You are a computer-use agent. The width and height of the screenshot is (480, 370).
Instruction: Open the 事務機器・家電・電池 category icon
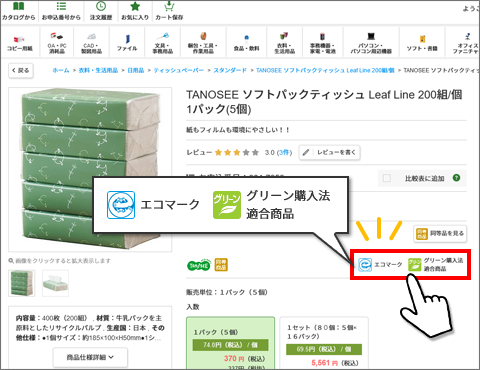pos(323,43)
